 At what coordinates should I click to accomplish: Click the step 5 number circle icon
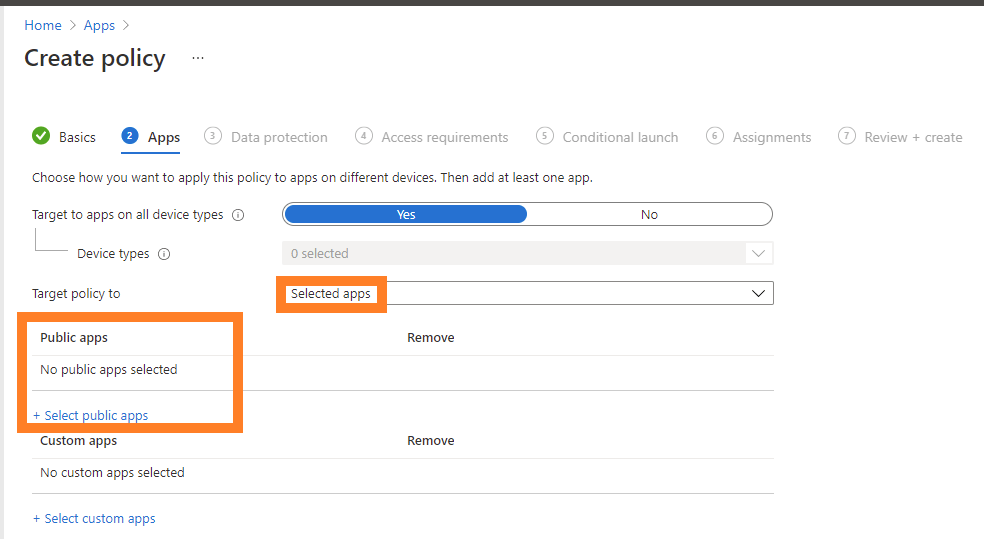click(545, 136)
